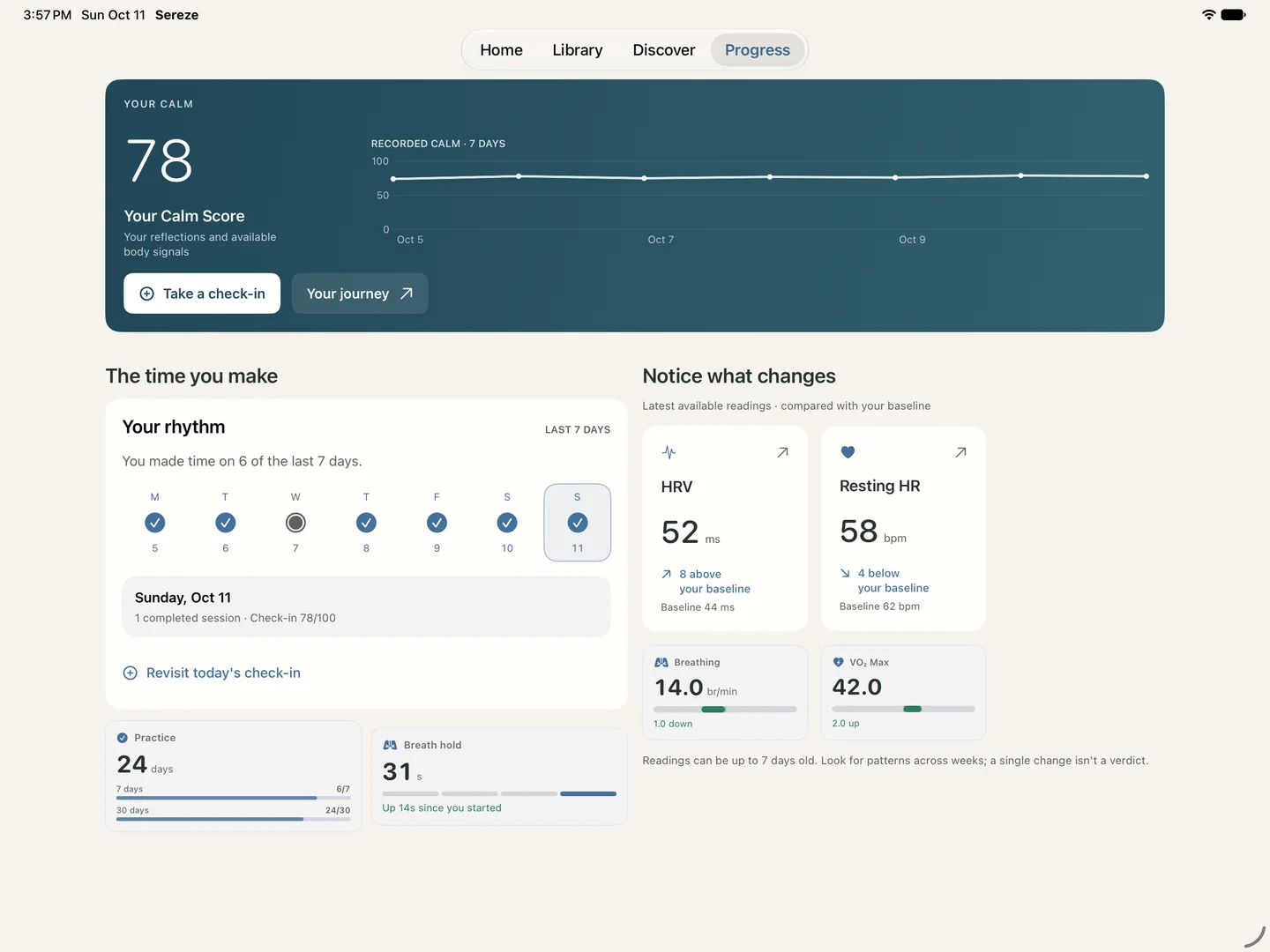
Task: Select the Progress tab
Action: click(x=758, y=50)
